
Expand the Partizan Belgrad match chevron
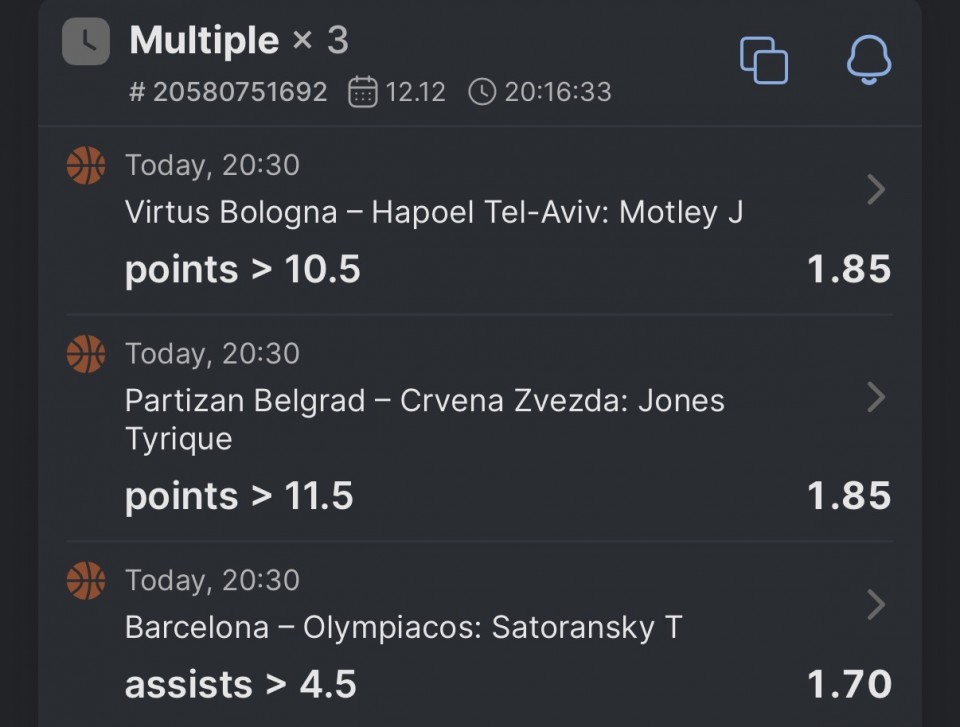pos(876,397)
